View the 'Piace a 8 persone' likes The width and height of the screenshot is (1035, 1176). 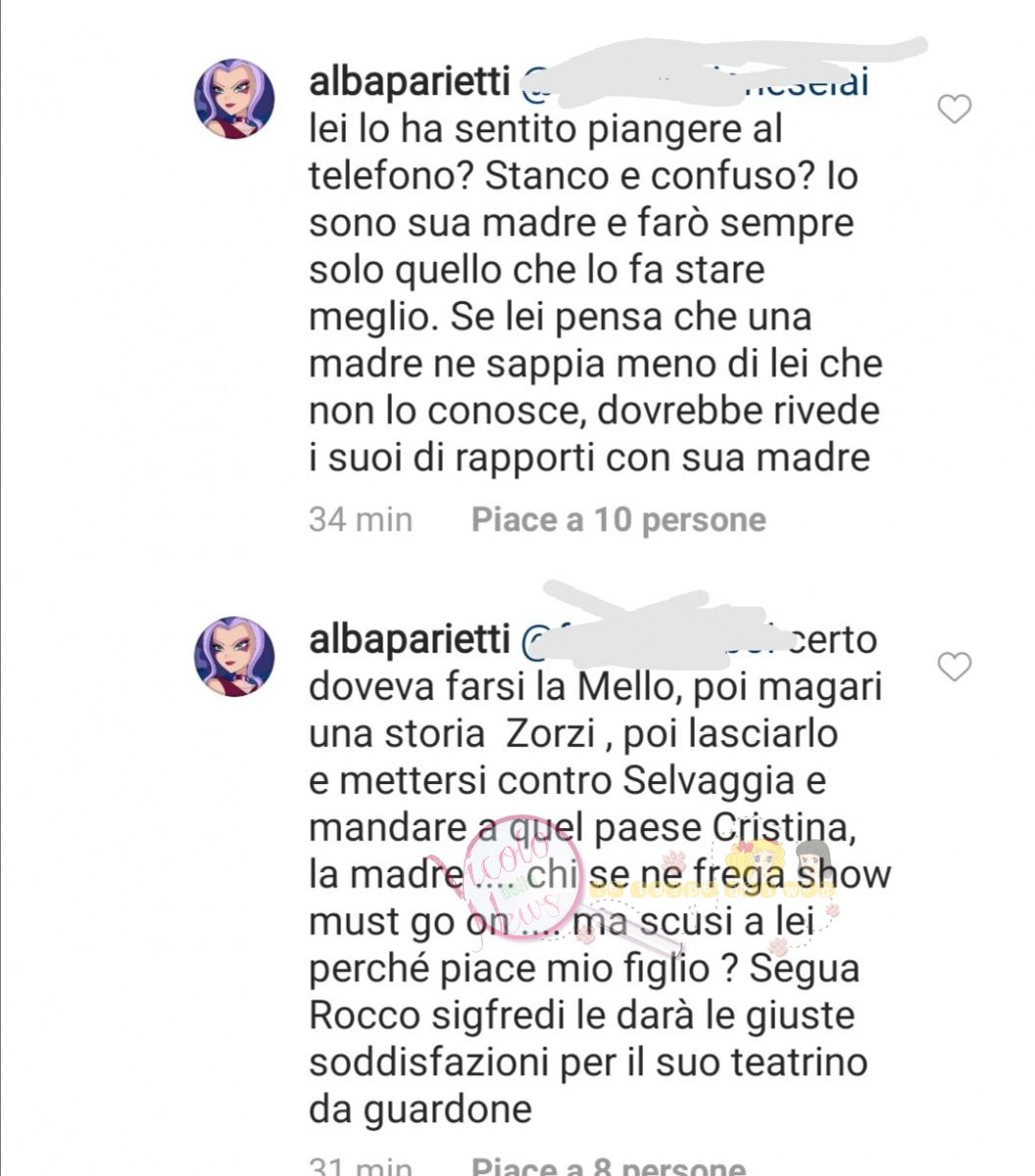[609, 1166]
